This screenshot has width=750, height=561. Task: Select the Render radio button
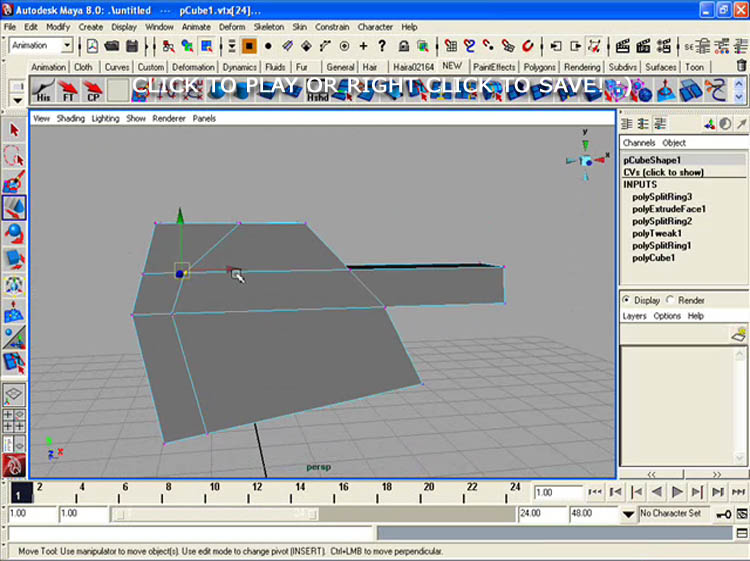coord(672,300)
